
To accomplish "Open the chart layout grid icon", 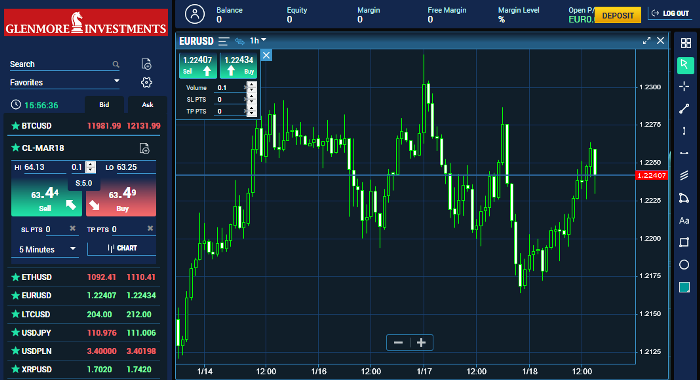I will [686, 43].
